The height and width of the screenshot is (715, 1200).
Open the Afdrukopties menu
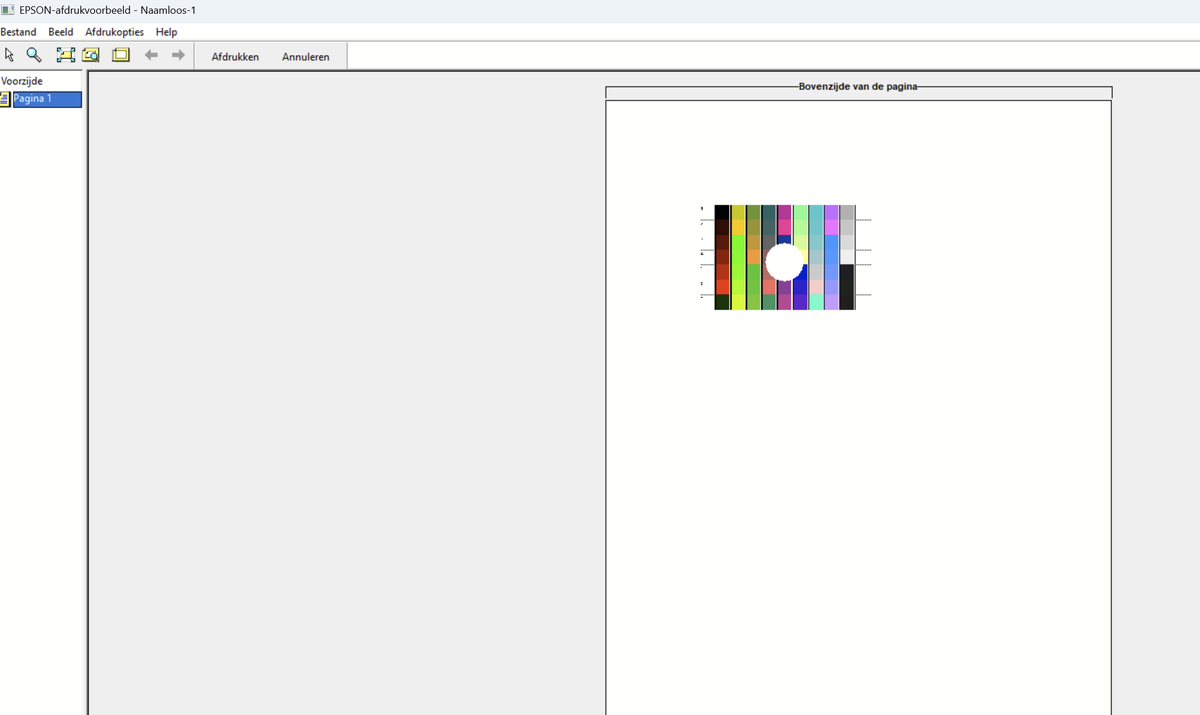coord(114,32)
